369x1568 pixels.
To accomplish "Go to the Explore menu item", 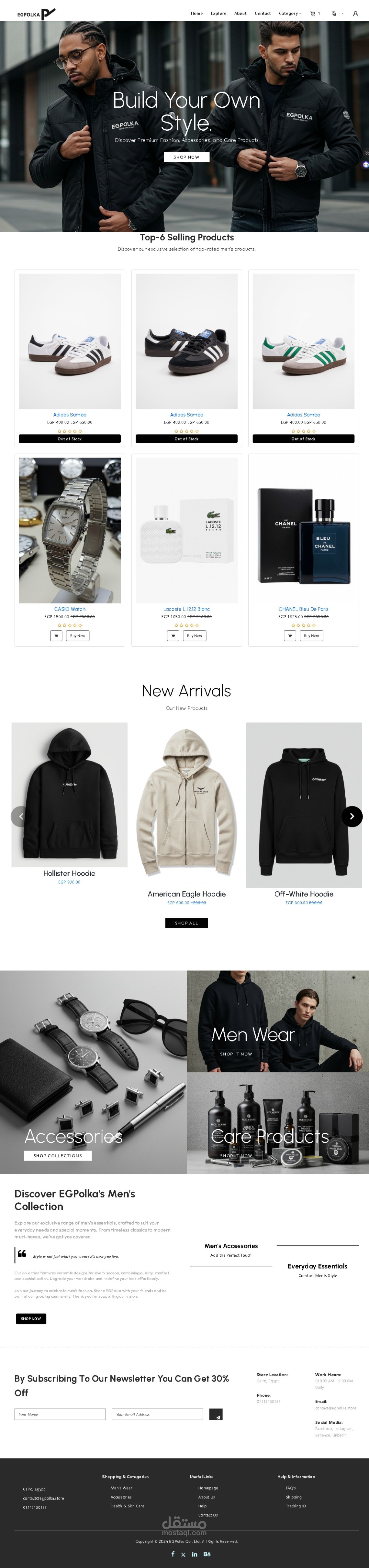I will coord(218,13).
